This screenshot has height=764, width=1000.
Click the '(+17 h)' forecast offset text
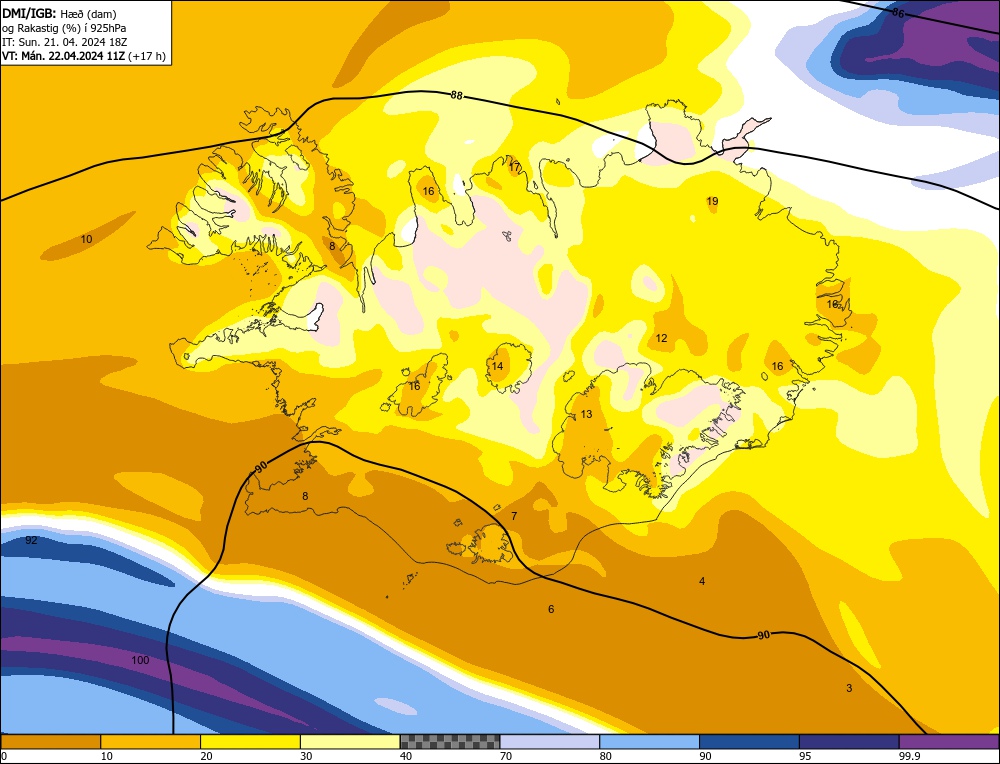(x=147, y=56)
